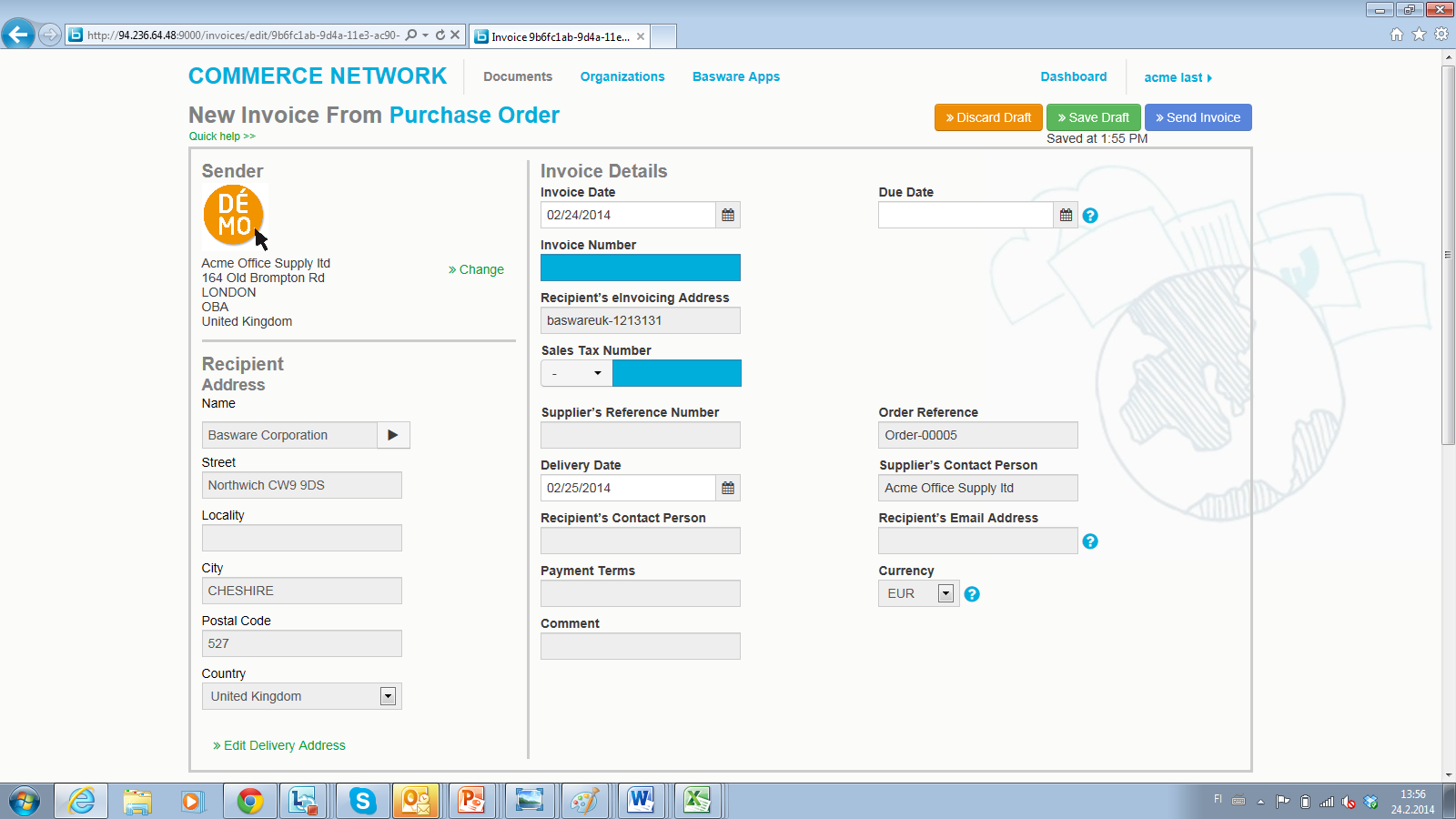Open PowerPoint from the taskbar
1456x819 pixels.
tap(471, 801)
